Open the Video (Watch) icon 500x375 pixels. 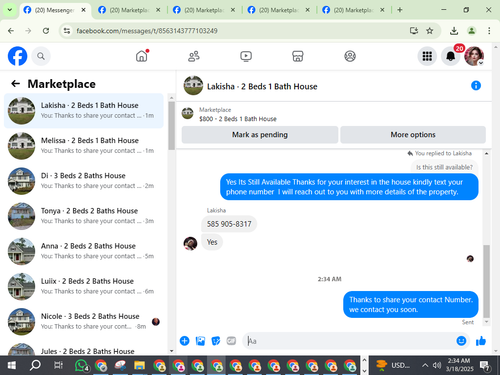click(x=246, y=56)
